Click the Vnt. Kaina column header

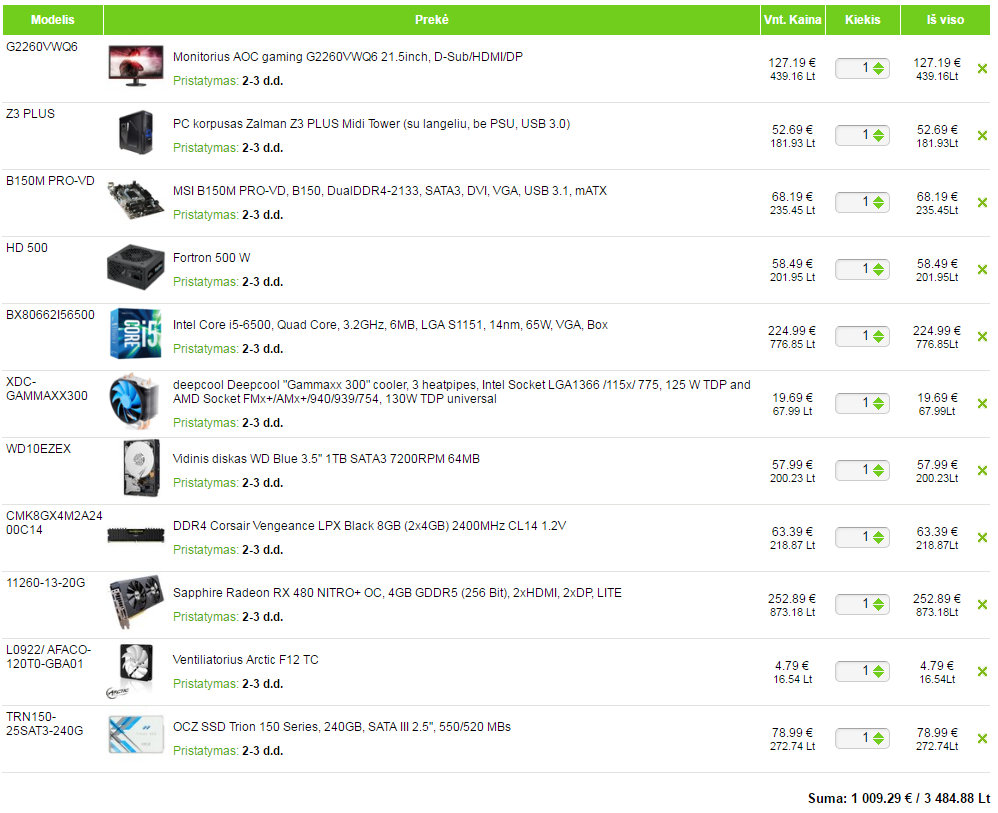pos(792,20)
